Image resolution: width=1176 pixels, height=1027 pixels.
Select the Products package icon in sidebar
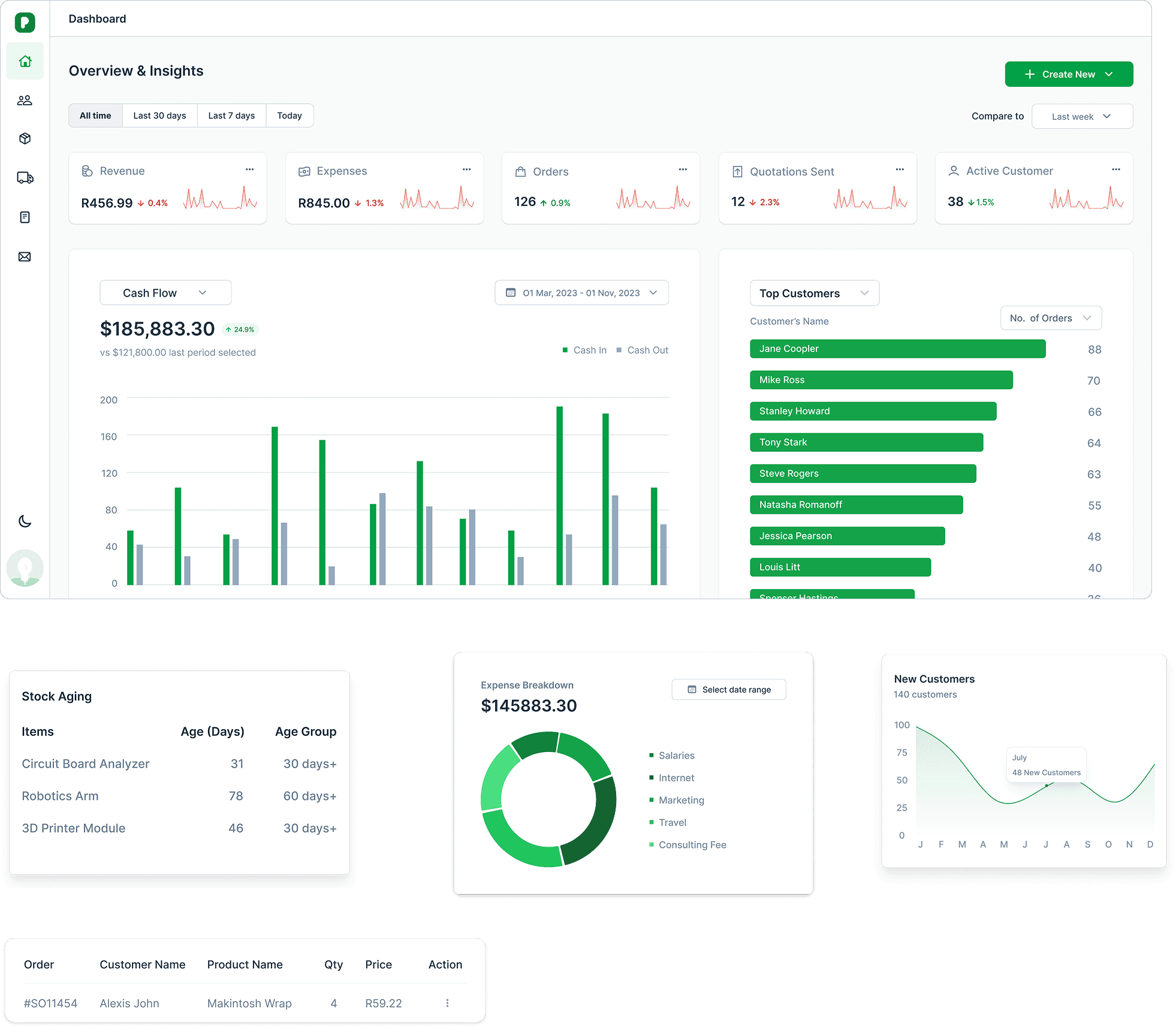pos(25,138)
